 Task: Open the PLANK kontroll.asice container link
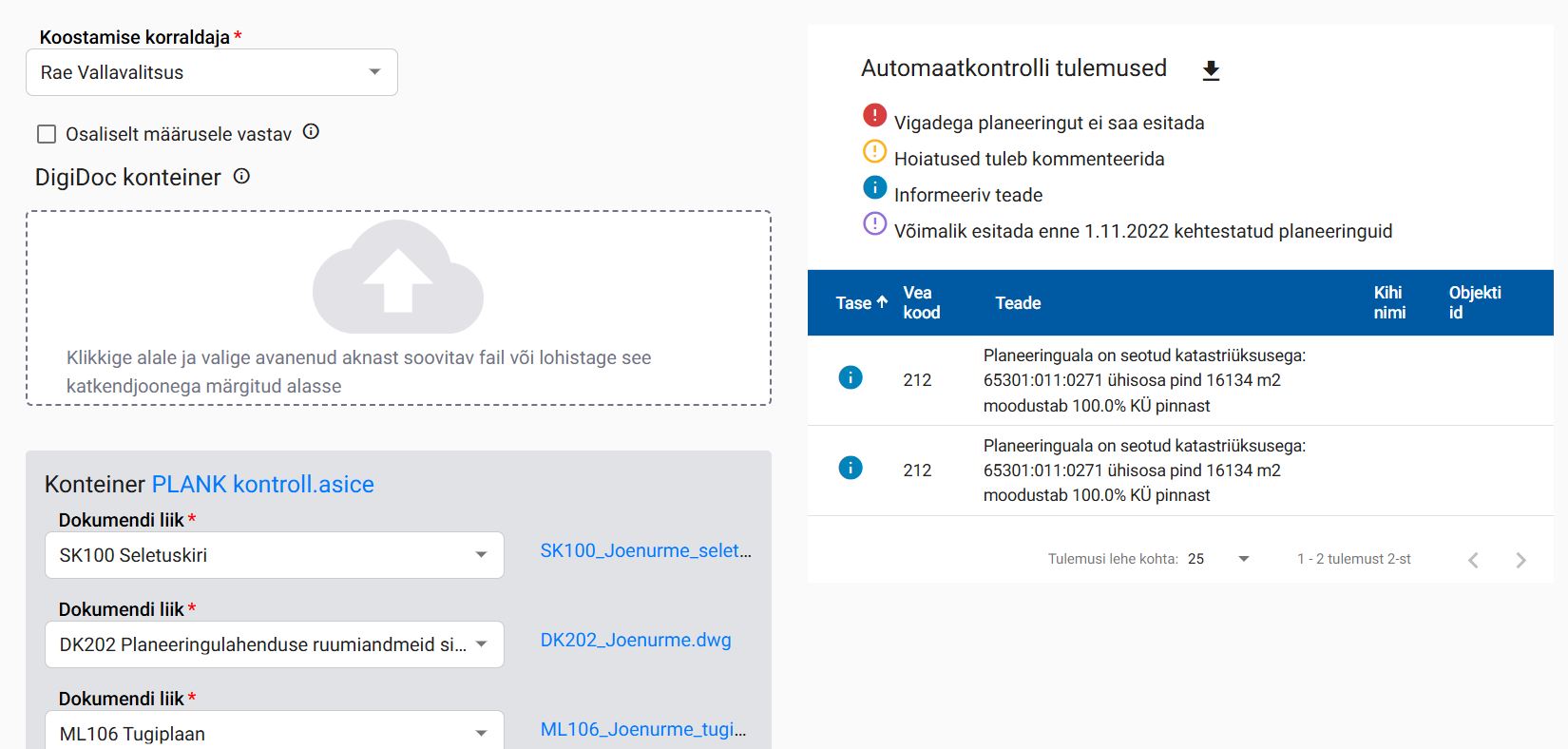point(262,485)
